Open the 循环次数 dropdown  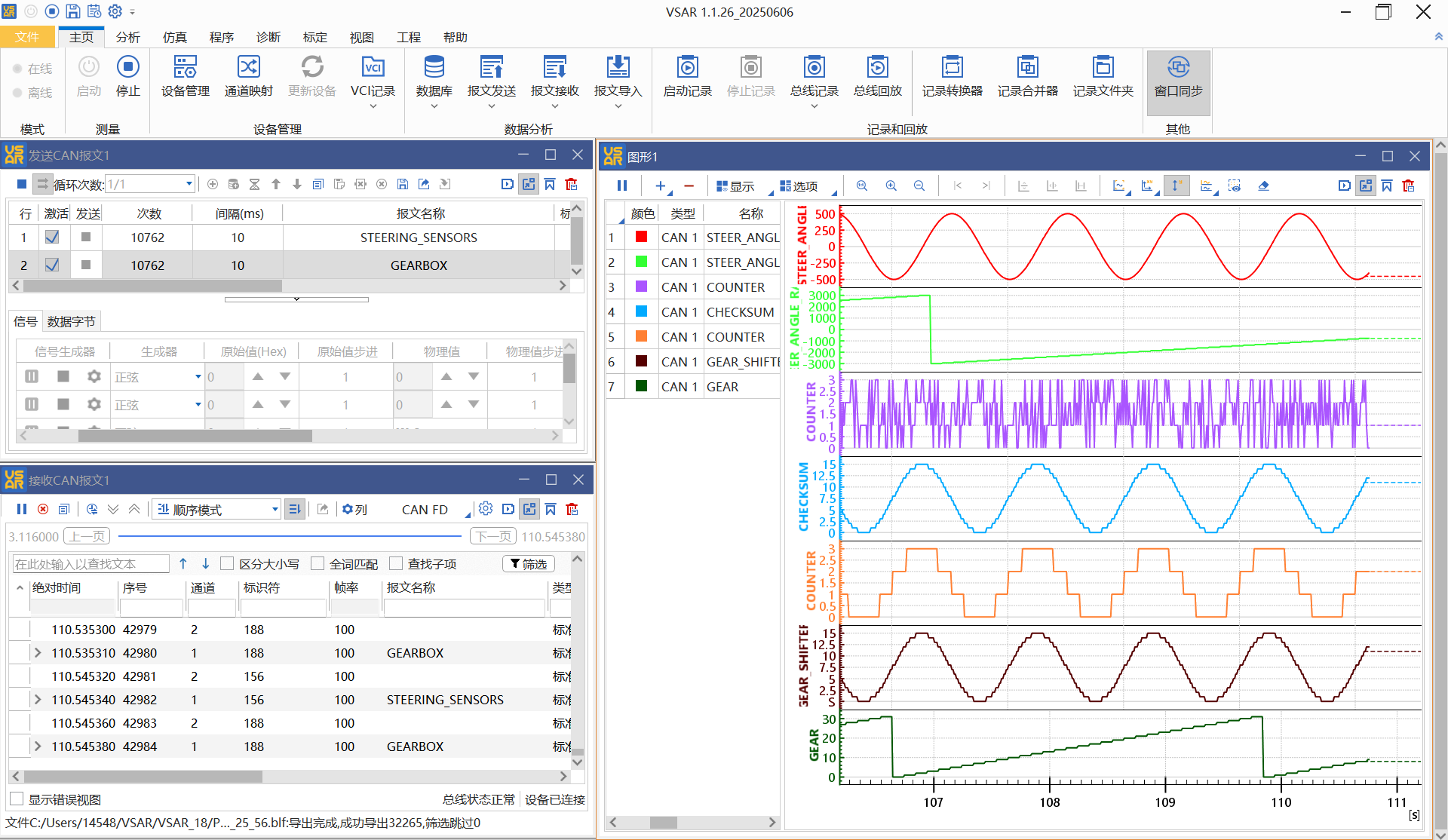[x=189, y=184]
